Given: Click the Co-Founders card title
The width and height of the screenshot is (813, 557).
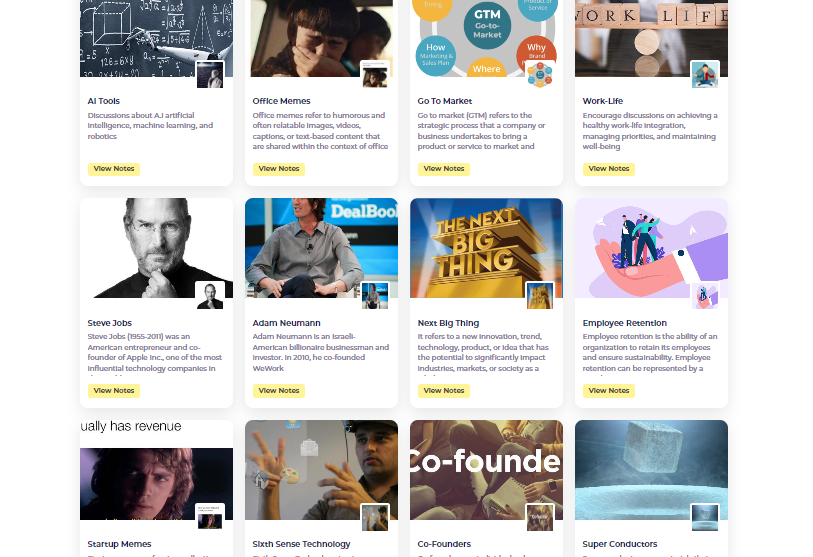Looking at the screenshot, I should [444, 544].
